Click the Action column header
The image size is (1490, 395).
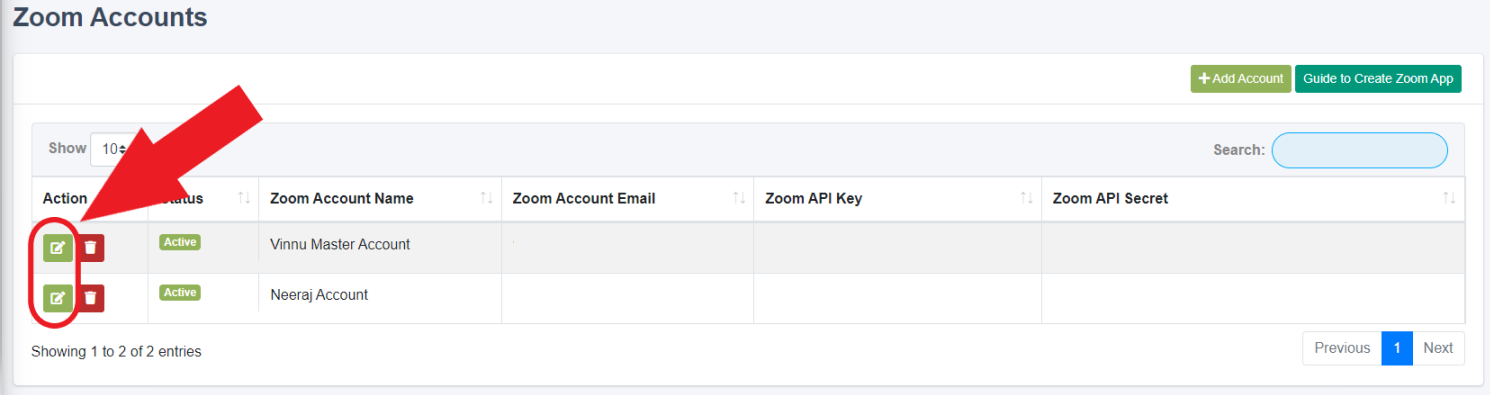(x=65, y=198)
